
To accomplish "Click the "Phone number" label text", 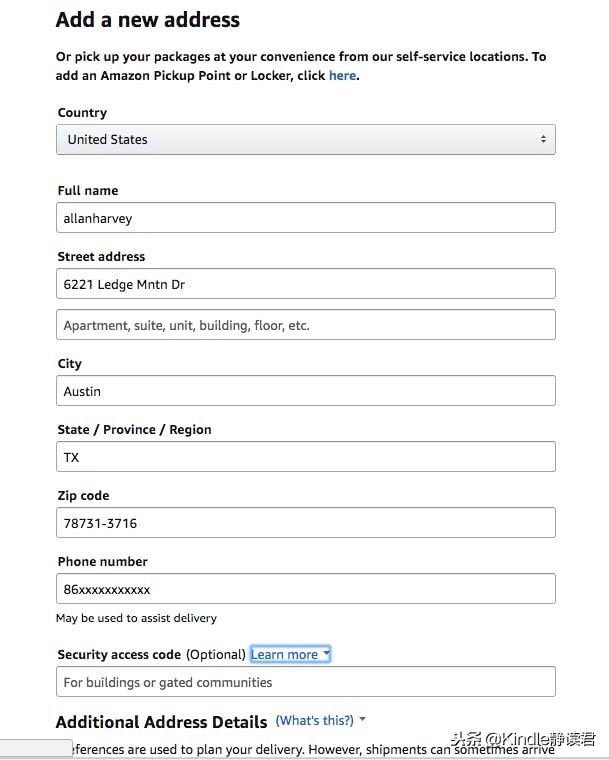I will point(102,561).
